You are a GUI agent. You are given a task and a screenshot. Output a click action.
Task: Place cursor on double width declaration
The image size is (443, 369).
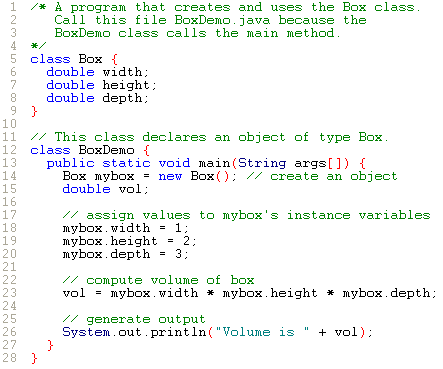[97, 72]
